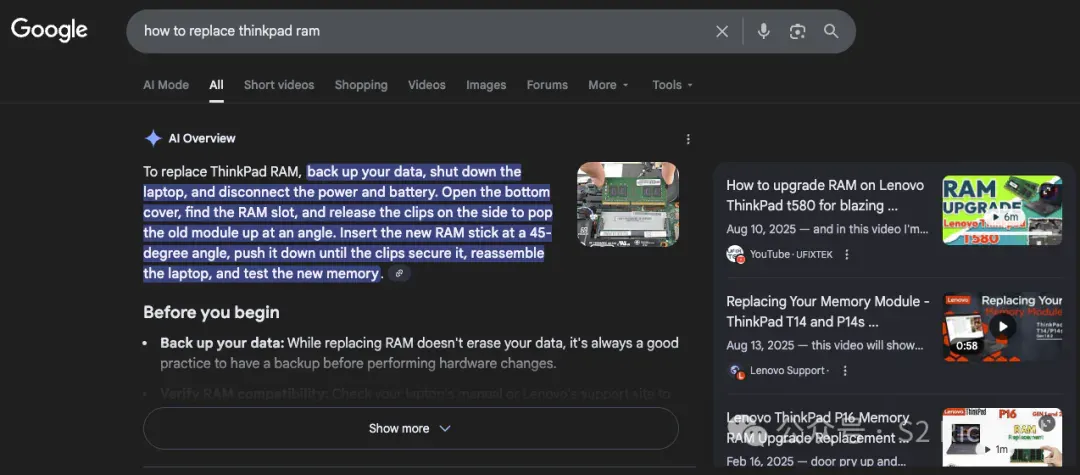Click the Google logo

[x=49, y=30]
